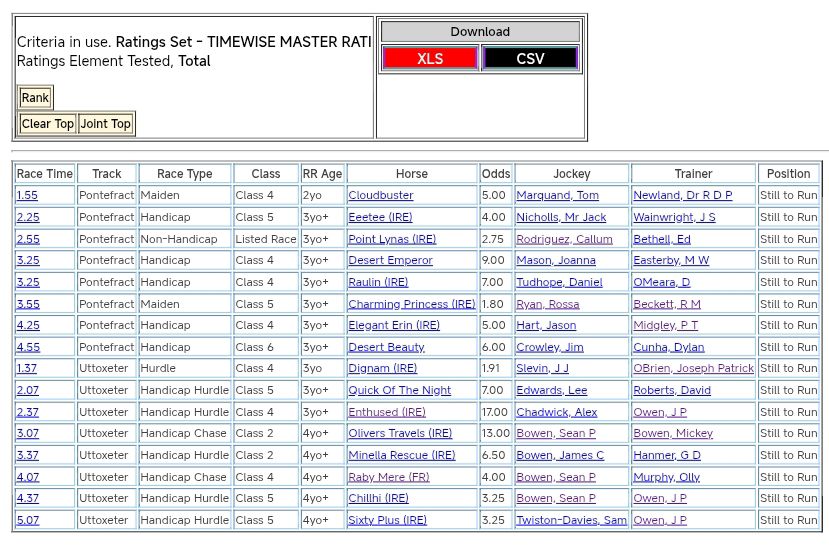The height and width of the screenshot is (545, 829).
Task: Select the Joint Top option
Action: click(x=106, y=124)
